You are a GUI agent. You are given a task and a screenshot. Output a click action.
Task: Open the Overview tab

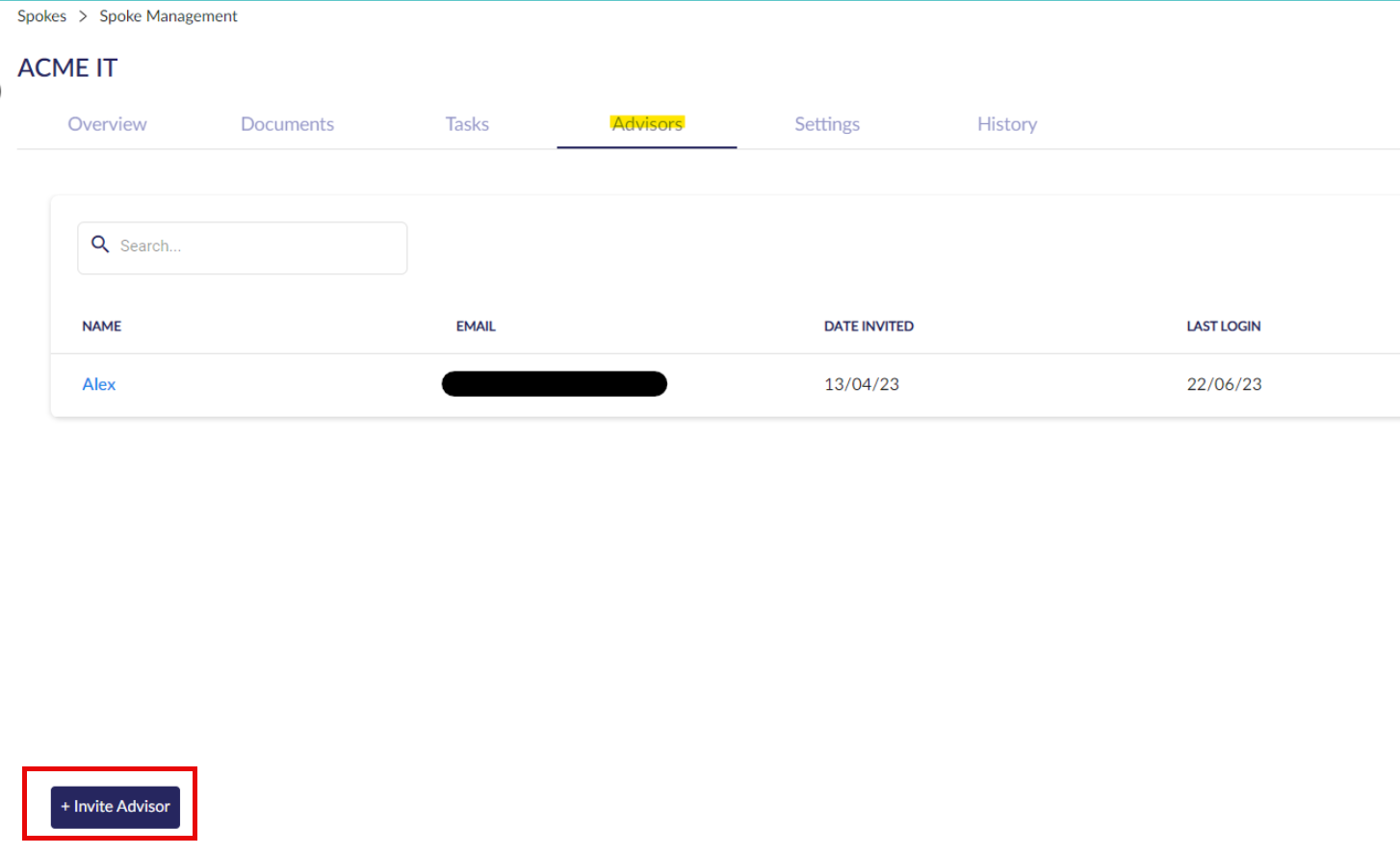click(x=107, y=124)
